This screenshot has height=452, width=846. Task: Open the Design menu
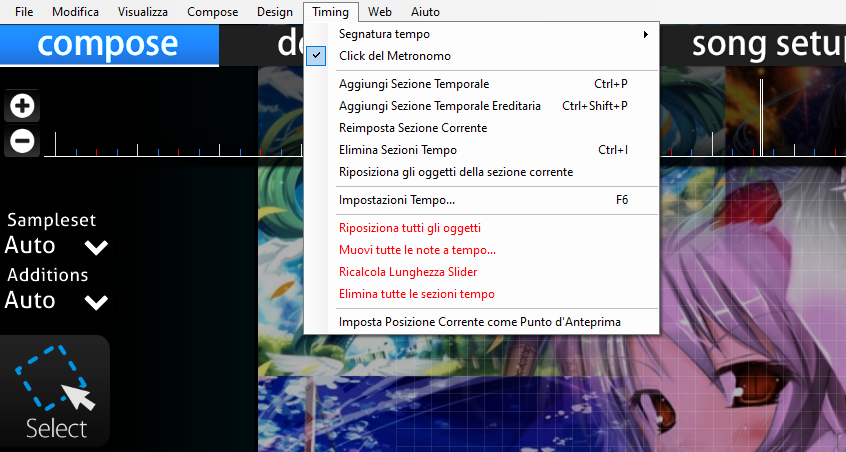(275, 11)
